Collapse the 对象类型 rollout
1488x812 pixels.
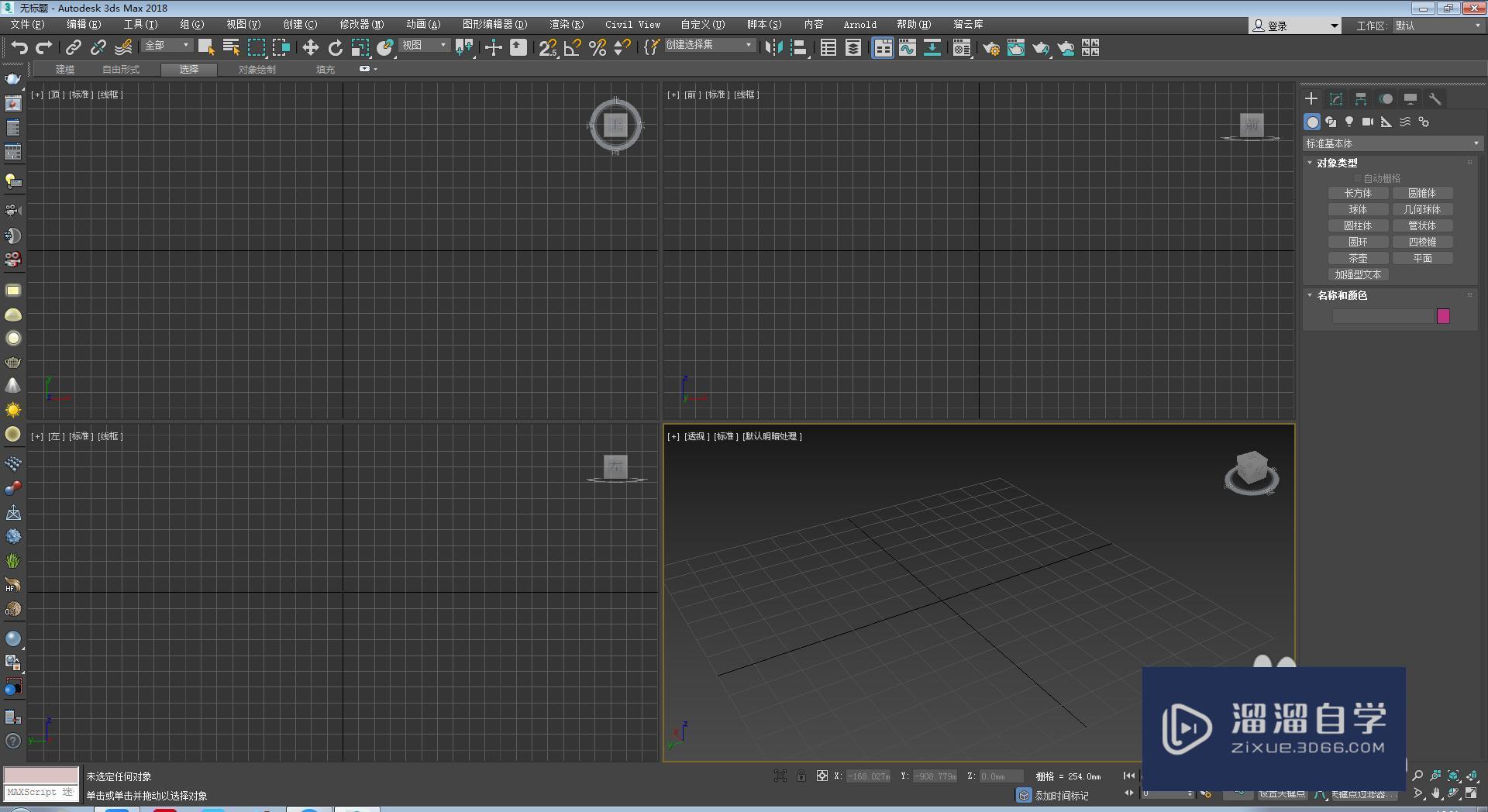(x=1336, y=163)
